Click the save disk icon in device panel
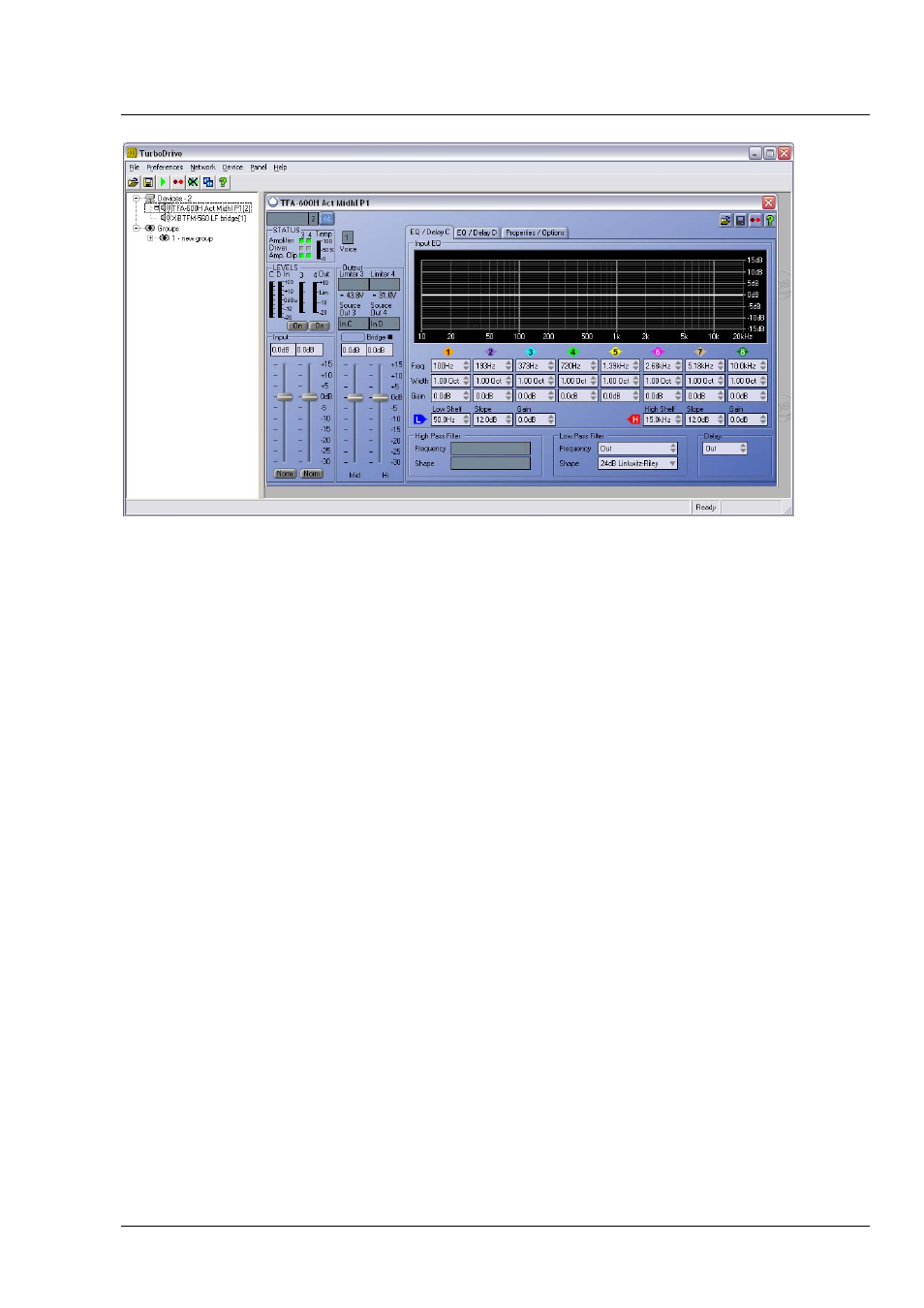This screenshot has width=924, height=1308. click(x=740, y=221)
